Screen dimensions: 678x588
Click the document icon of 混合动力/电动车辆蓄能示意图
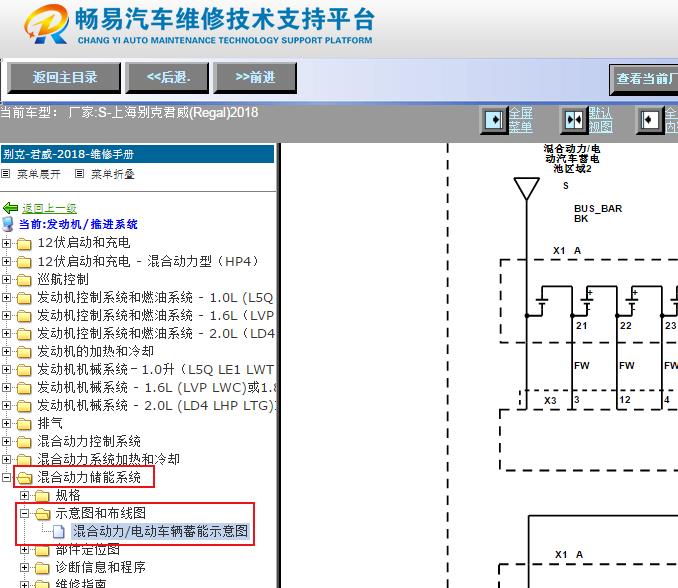tap(59, 532)
